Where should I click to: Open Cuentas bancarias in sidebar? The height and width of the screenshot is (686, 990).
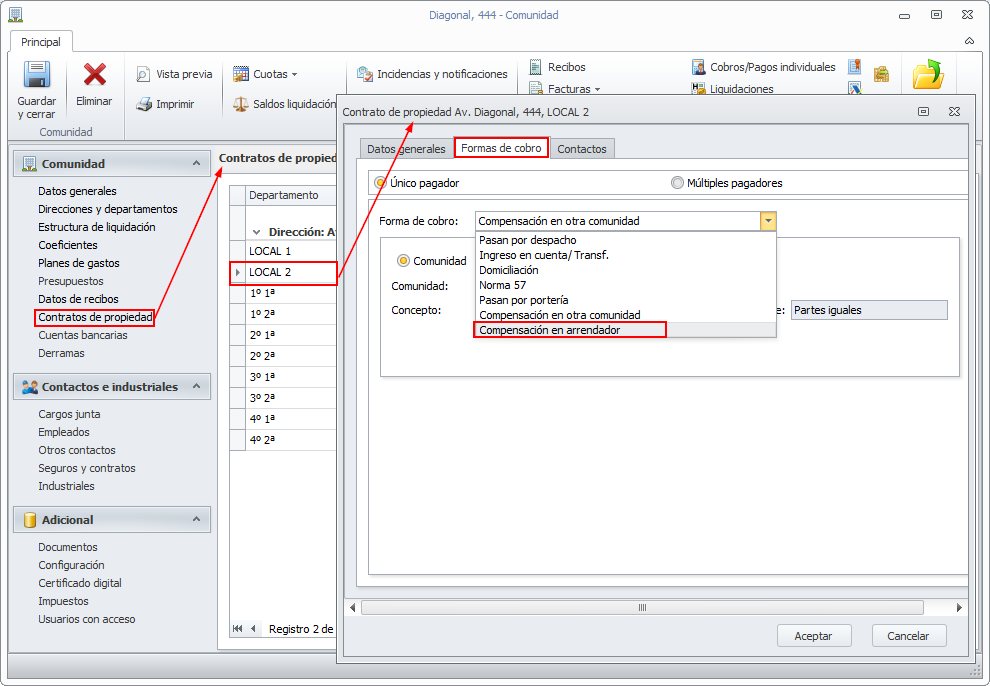pos(83,335)
